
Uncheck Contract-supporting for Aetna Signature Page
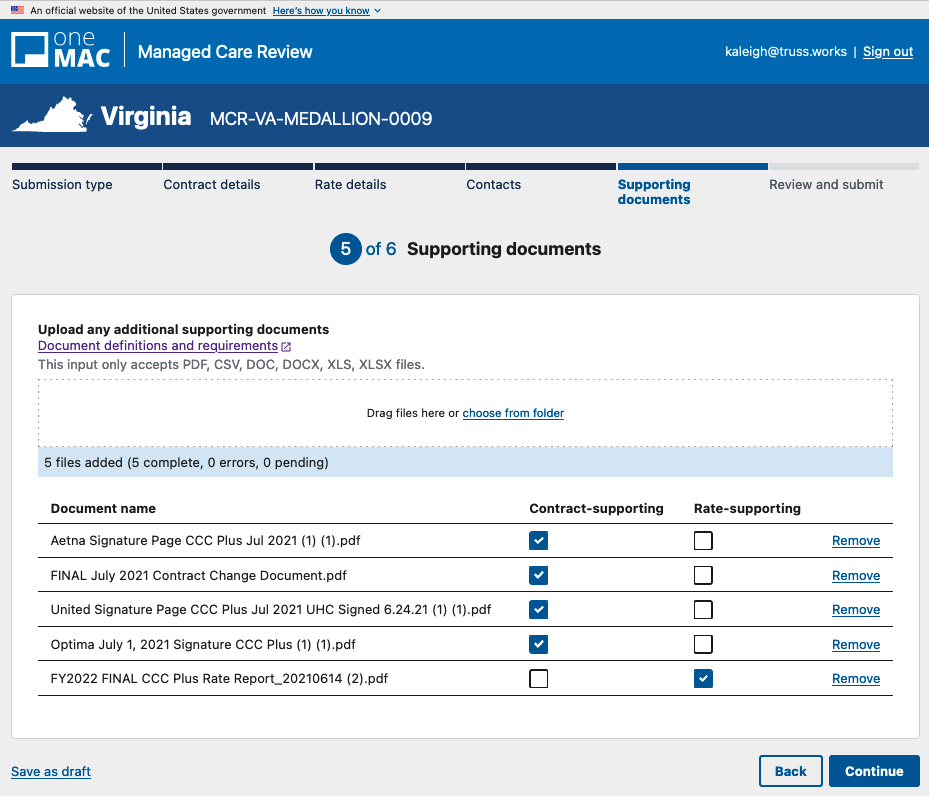[x=539, y=541]
